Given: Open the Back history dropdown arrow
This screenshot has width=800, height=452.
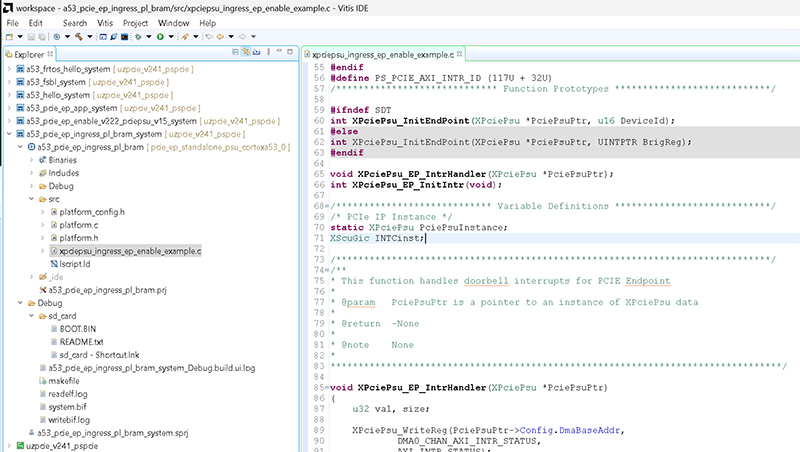Looking at the screenshot, I should [x=231, y=37].
